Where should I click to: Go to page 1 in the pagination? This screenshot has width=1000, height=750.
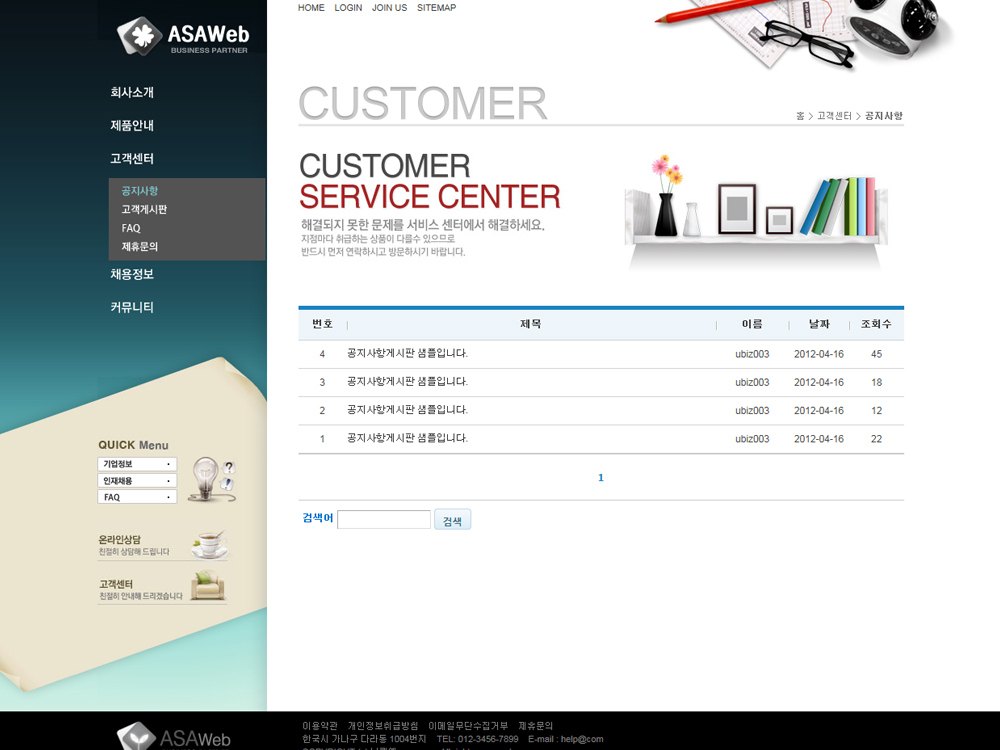pos(601,478)
